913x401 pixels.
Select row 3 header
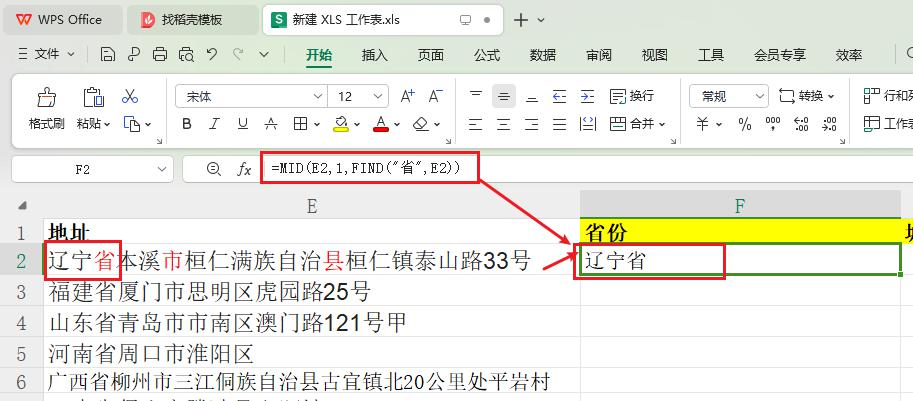(x=22, y=291)
